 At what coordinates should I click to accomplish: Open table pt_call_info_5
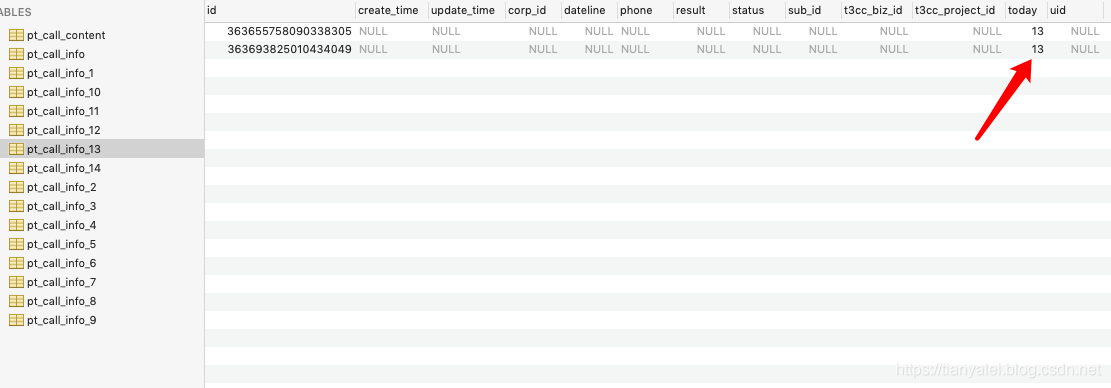coord(62,244)
